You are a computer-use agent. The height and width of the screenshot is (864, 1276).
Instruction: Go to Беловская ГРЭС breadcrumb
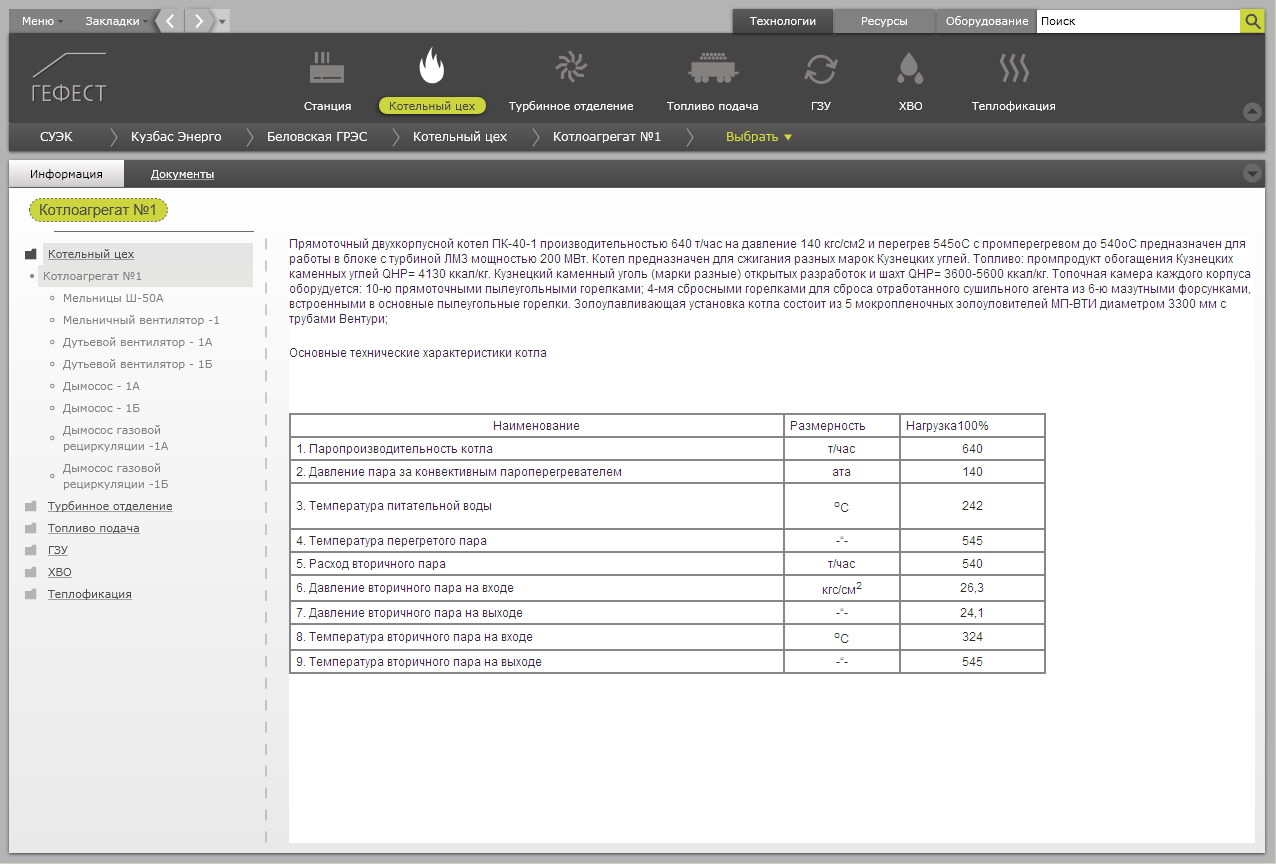coord(317,137)
